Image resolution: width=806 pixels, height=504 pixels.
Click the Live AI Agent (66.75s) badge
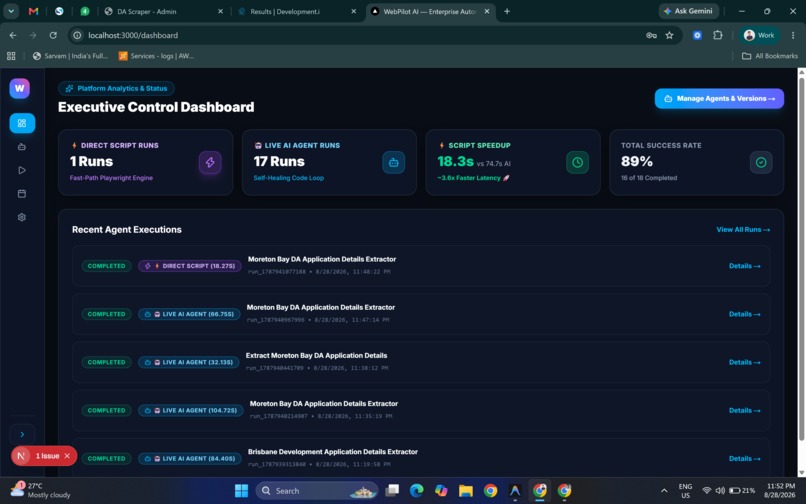pyautogui.click(x=189, y=314)
